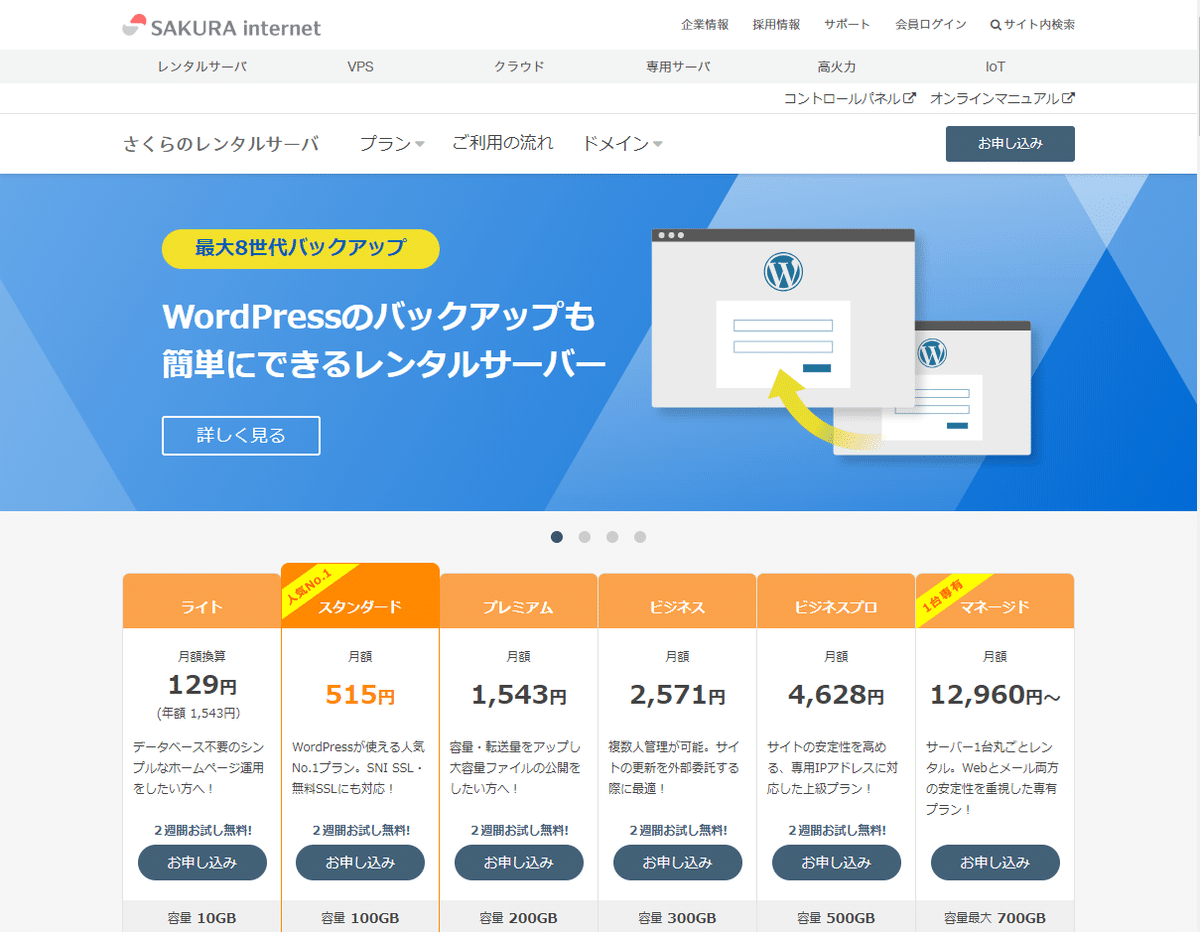Open コントロールパネル external link
This screenshot has width=1200, height=932.
(x=849, y=98)
